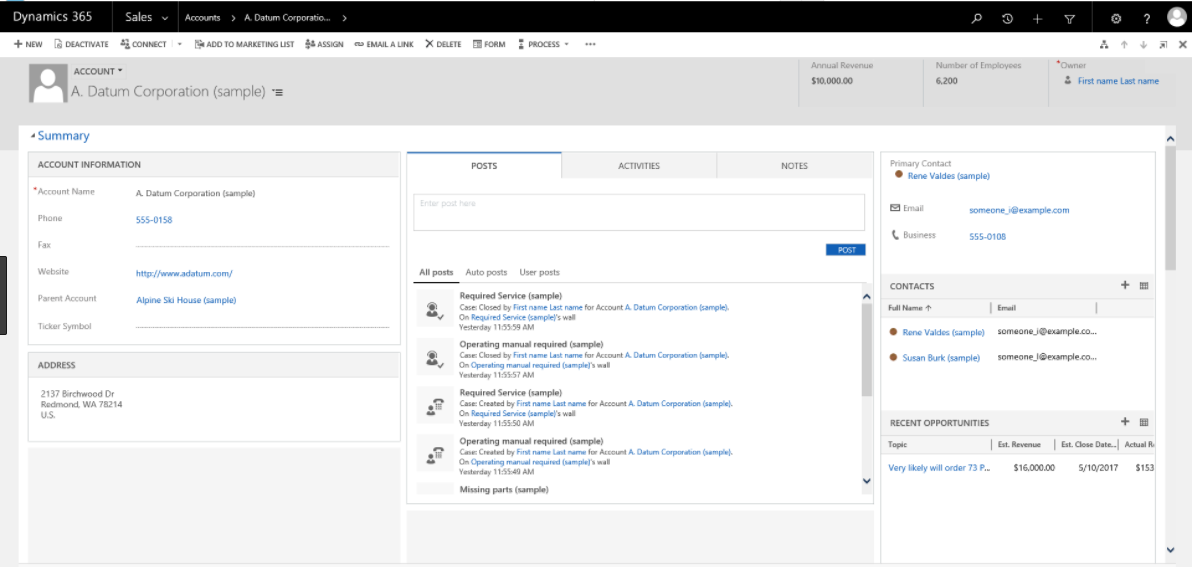The width and height of the screenshot is (1192, 567).
Task: Open the grid view icon in RECENT OPPORTUNITIES
Action: 1144,422
